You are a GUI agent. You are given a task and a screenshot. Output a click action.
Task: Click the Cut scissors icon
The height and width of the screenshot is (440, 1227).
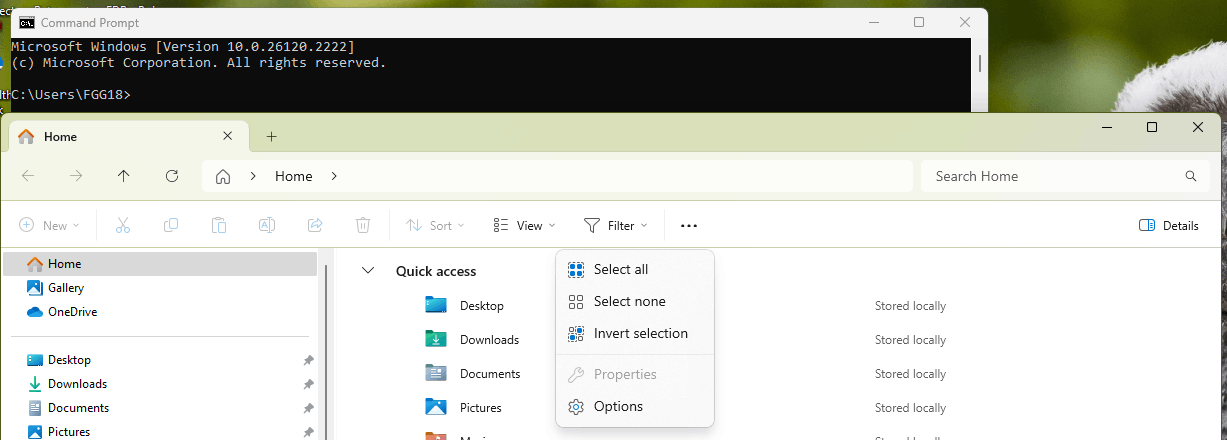pyautogui.click(x=123, y=226)
